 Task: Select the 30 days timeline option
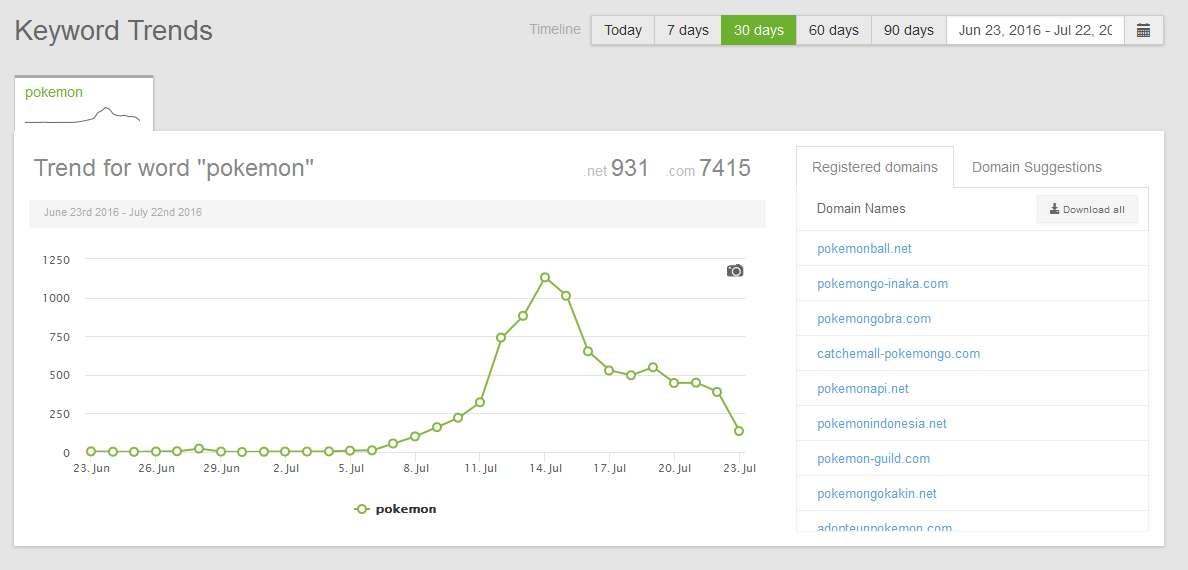pos(758,30)
